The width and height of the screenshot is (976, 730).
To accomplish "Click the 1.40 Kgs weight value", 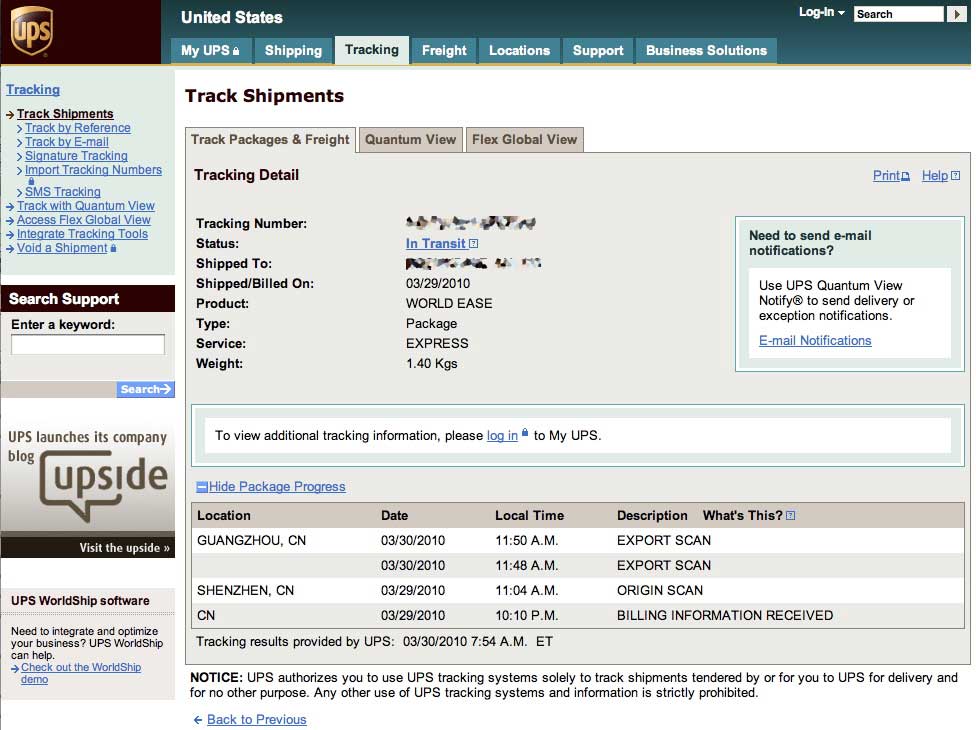I will pos(431,363).
